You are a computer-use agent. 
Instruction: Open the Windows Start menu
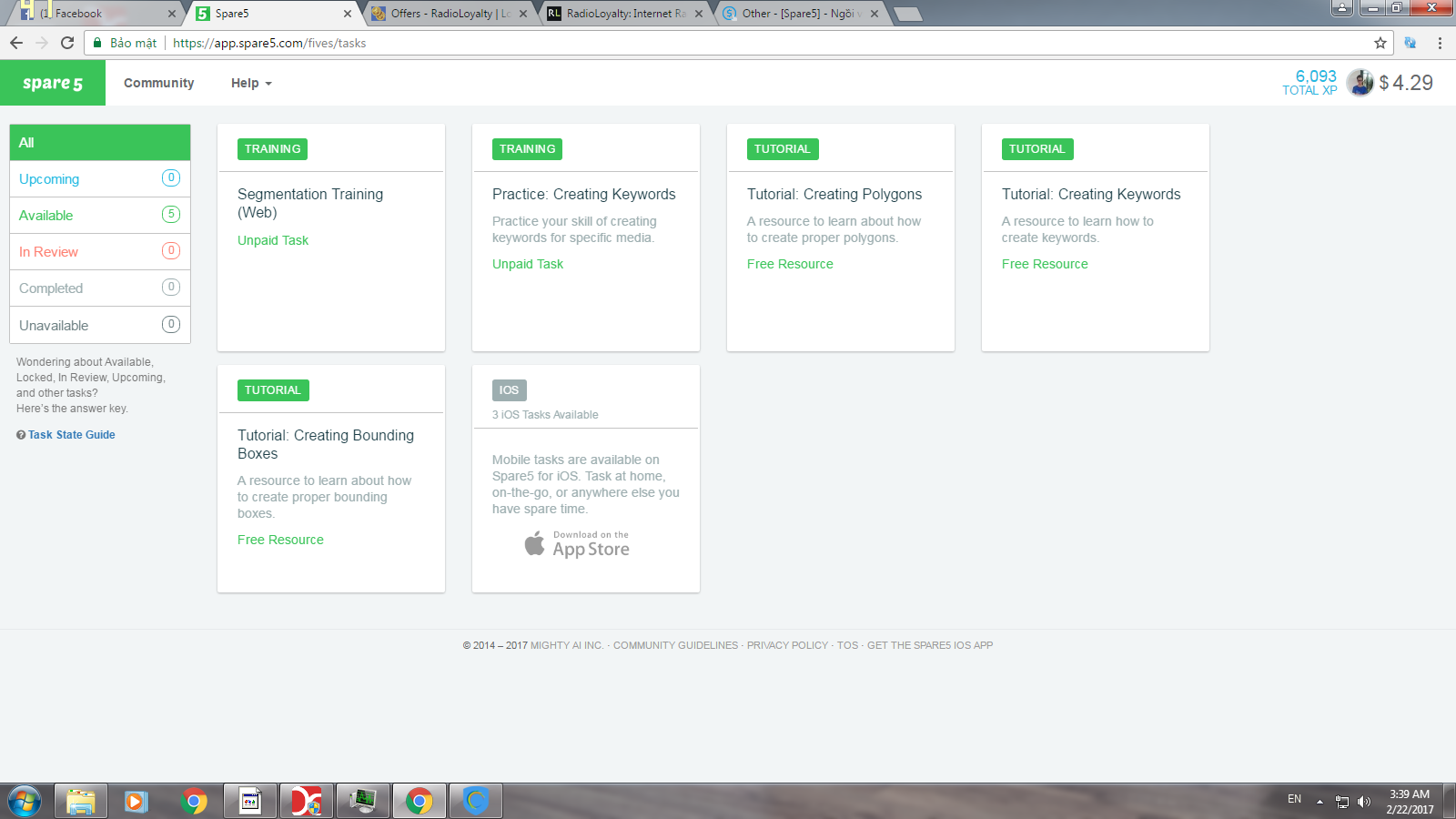[x=25, y=801]
